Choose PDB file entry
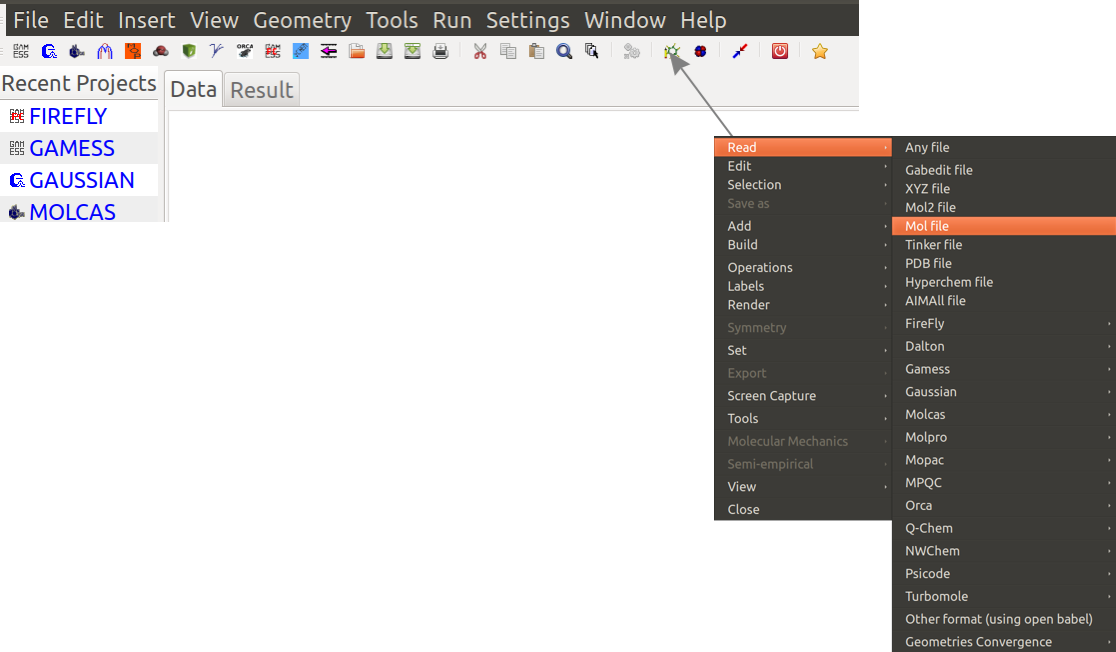 (x=1004, y=263)
